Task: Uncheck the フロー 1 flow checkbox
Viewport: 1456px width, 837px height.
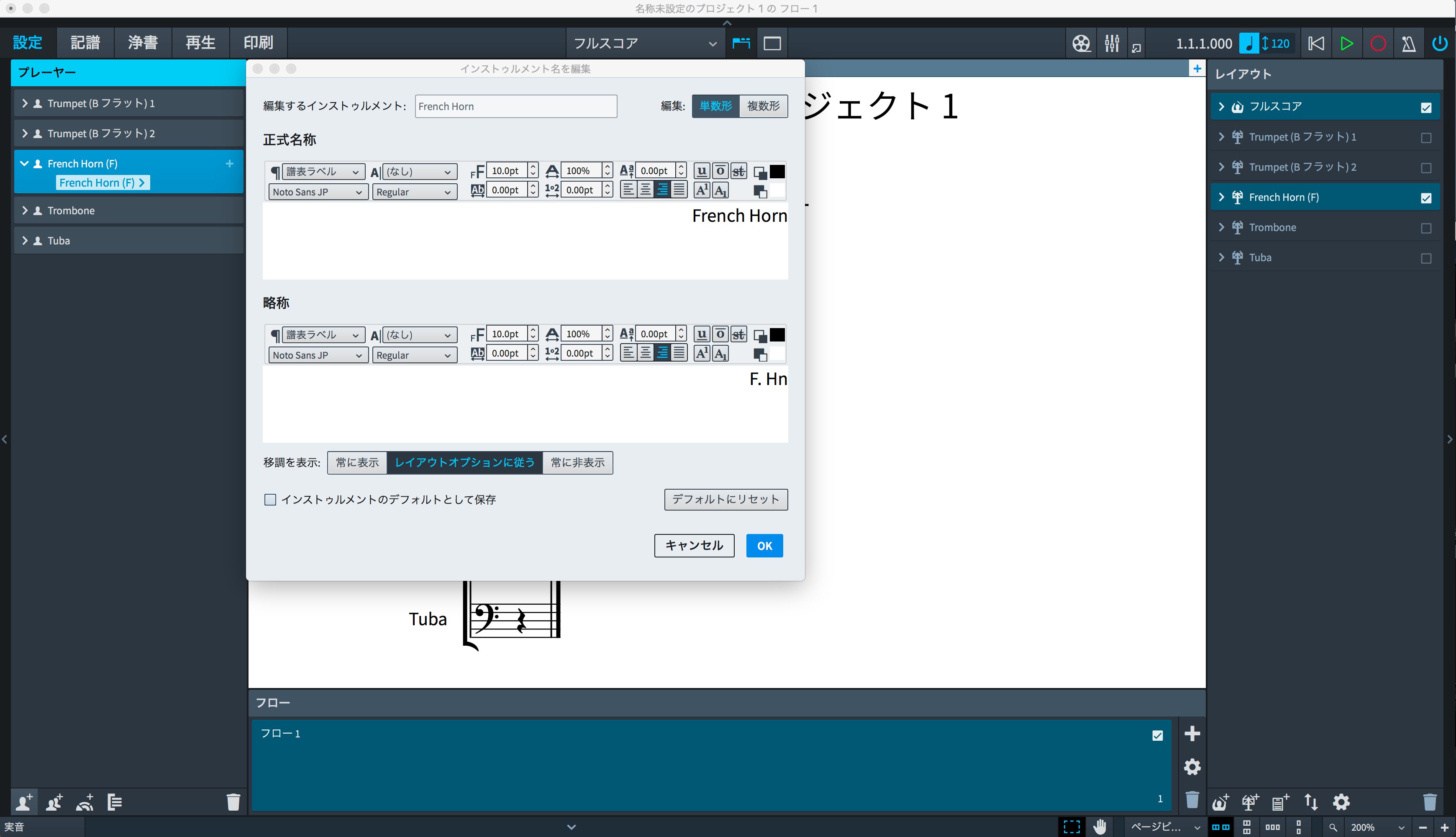Action: (x=1157, y=735)
